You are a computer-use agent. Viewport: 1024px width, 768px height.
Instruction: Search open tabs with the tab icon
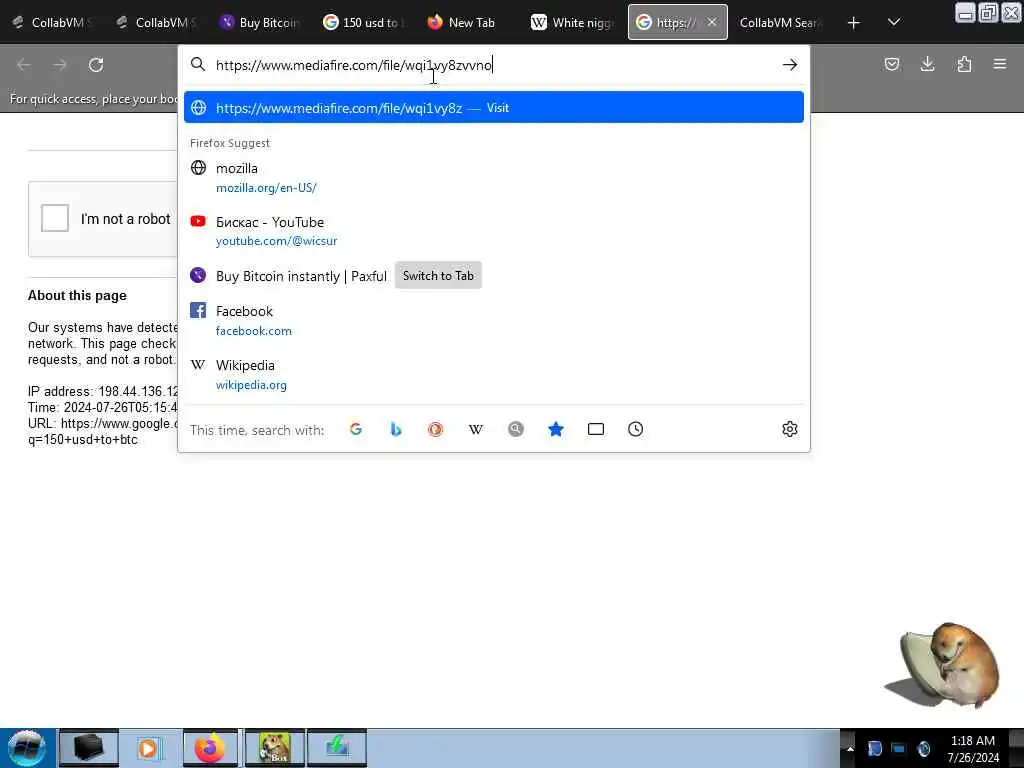[x=596, y=429]
